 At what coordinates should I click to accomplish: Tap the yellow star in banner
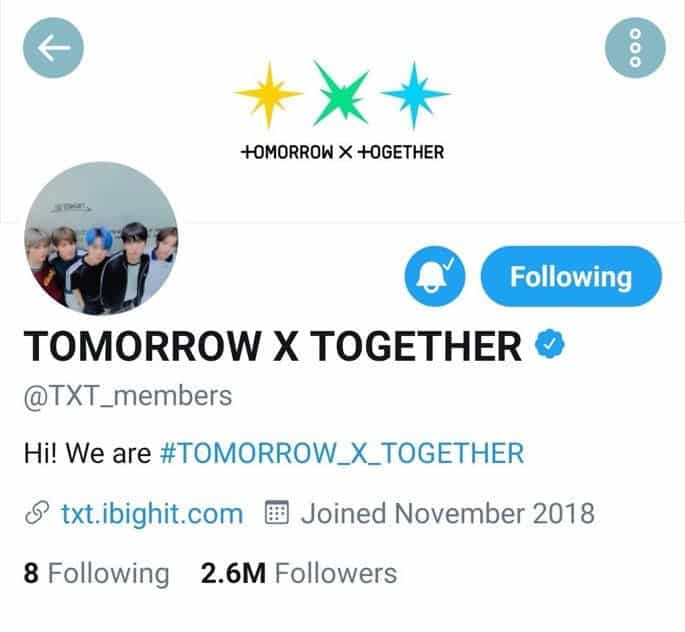[268, 94]
